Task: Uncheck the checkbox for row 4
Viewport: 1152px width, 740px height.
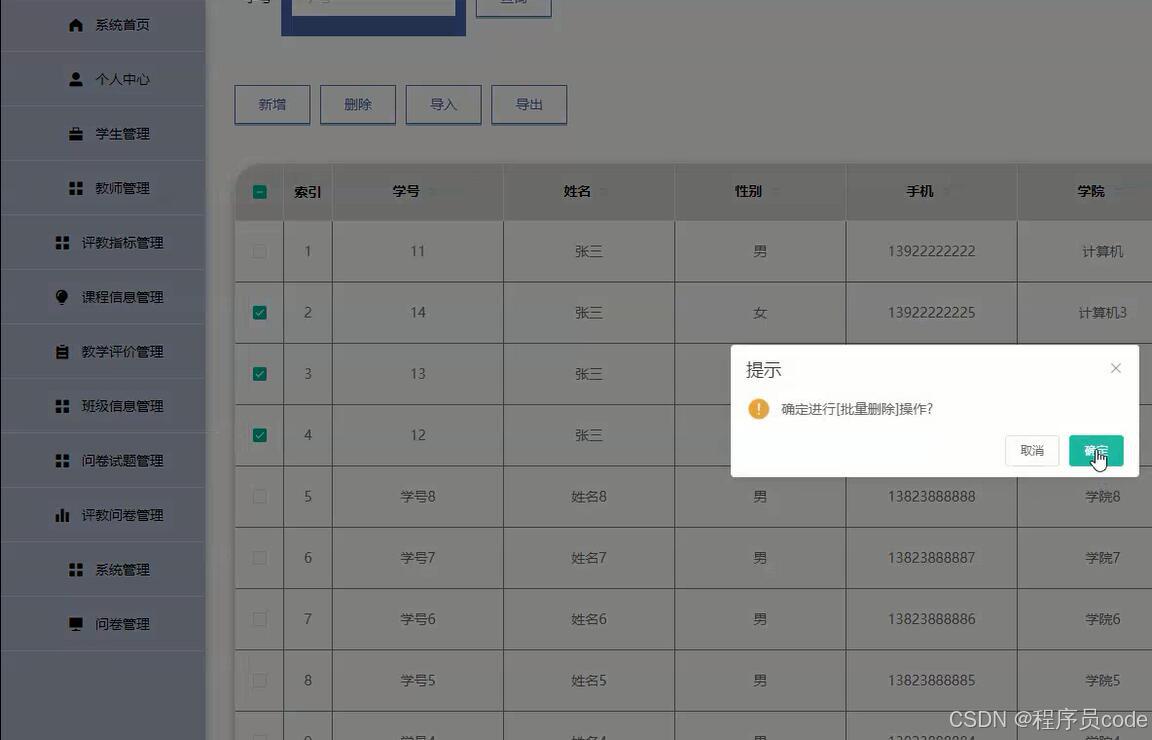Action: [259, 435]
